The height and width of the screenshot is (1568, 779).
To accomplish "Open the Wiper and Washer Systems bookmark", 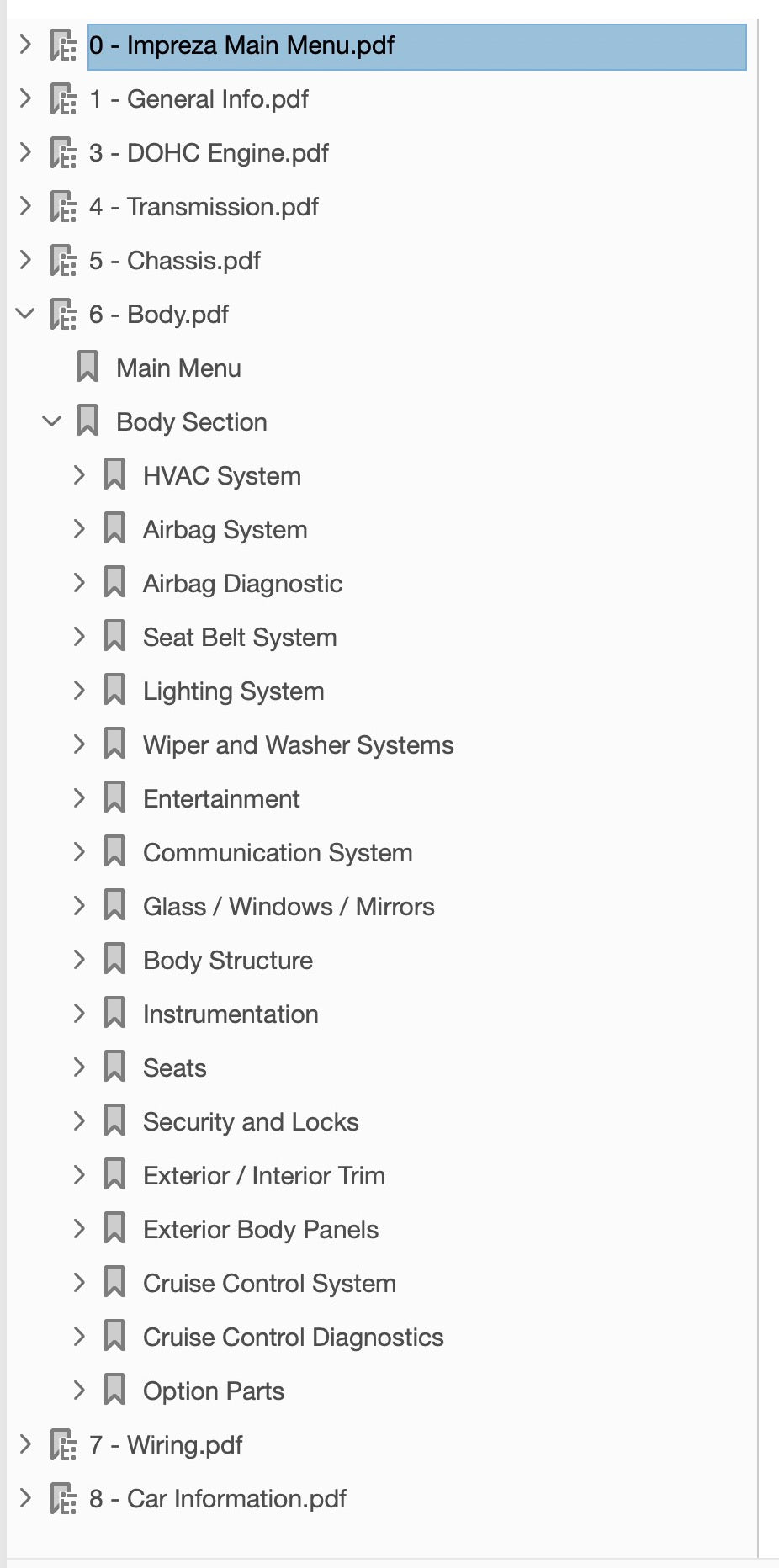I will coord(298,745).
